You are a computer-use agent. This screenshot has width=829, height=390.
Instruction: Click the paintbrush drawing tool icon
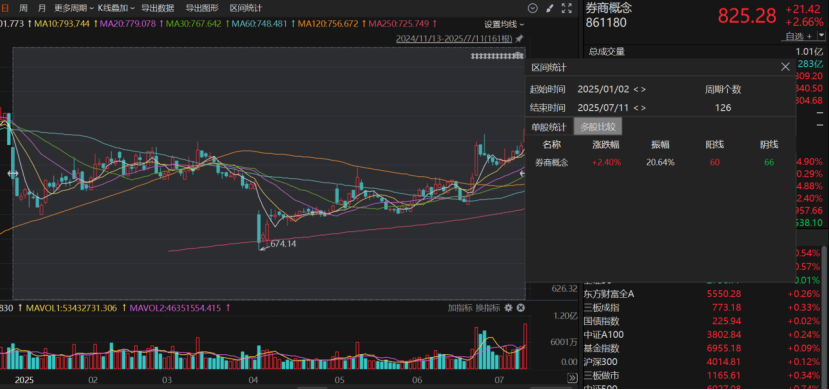550,8
